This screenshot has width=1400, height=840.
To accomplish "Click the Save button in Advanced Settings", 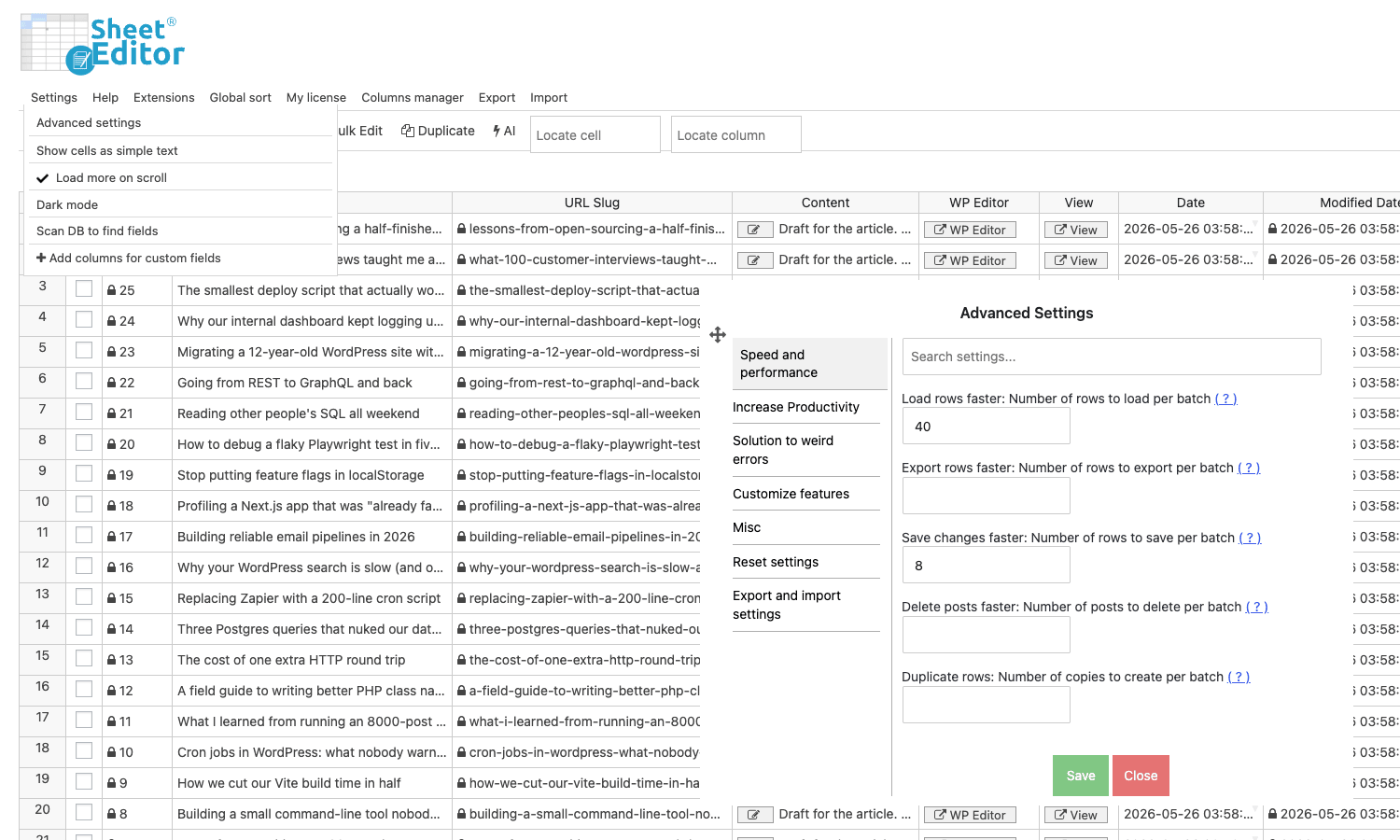I will (x=1081, y=776).
